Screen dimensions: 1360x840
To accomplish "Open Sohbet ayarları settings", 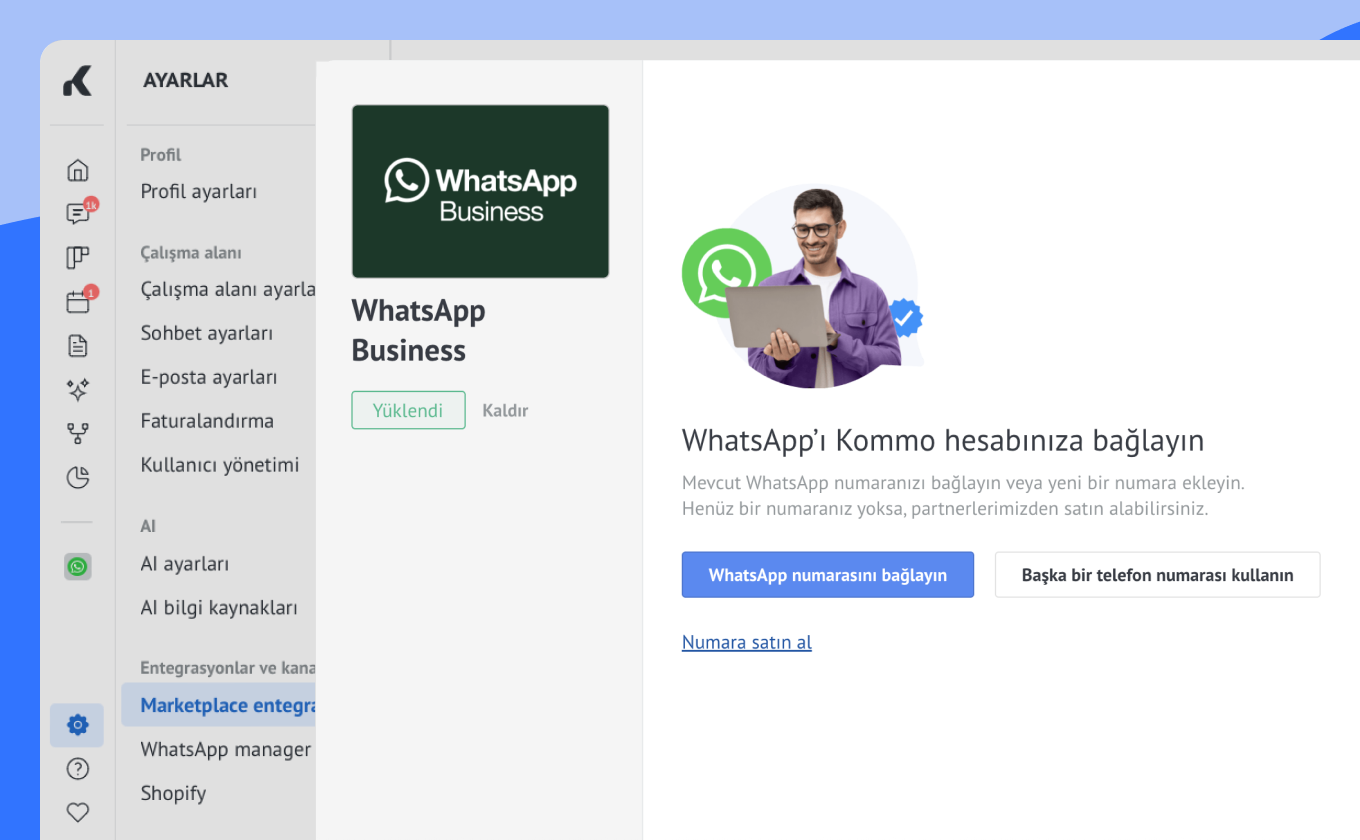I will tap(206, 334).
